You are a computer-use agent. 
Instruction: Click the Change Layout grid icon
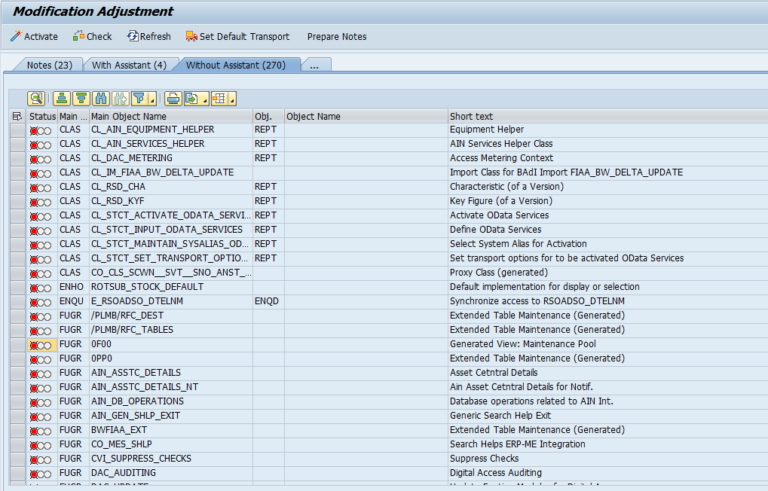coord(219,98)
